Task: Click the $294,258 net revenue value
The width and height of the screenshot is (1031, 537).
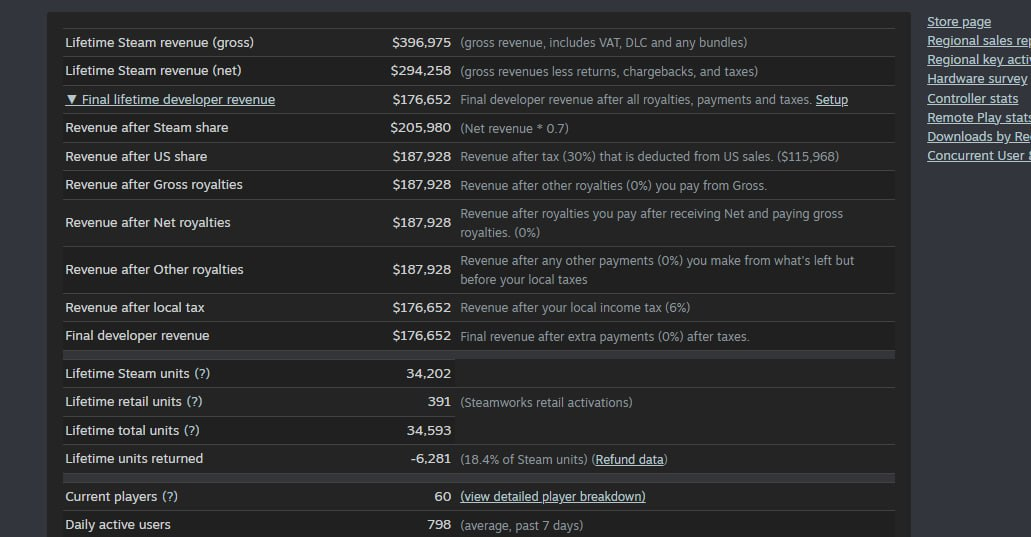Action: pos(421,71)
